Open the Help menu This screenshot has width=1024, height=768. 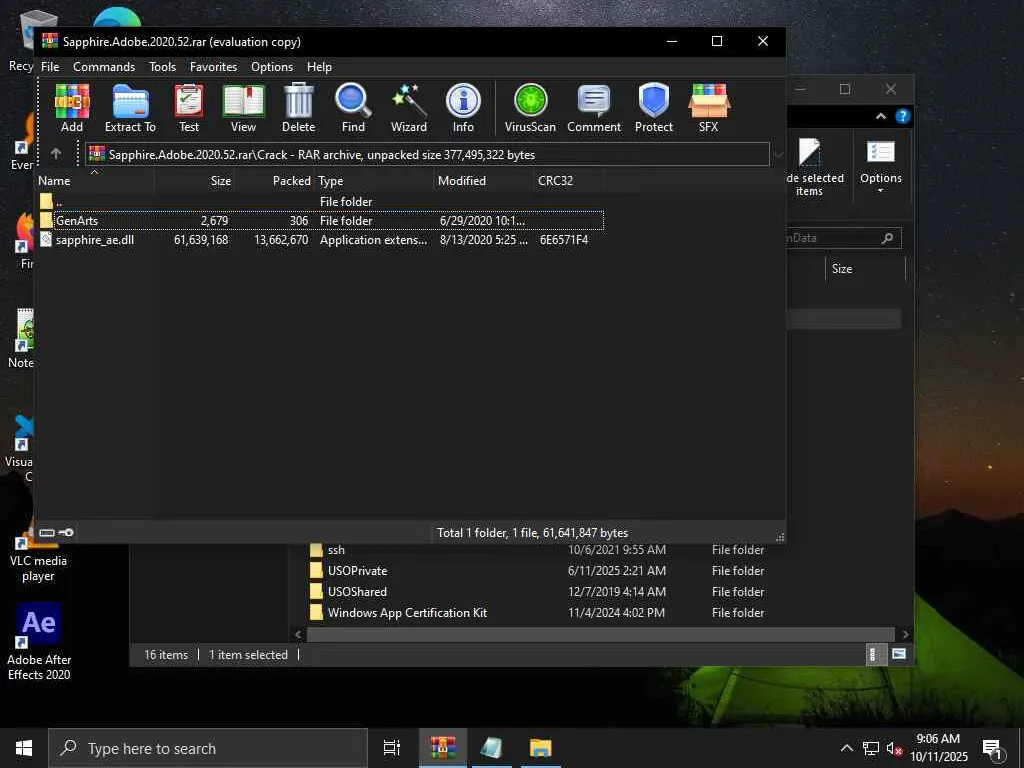(x=319, y=67)
